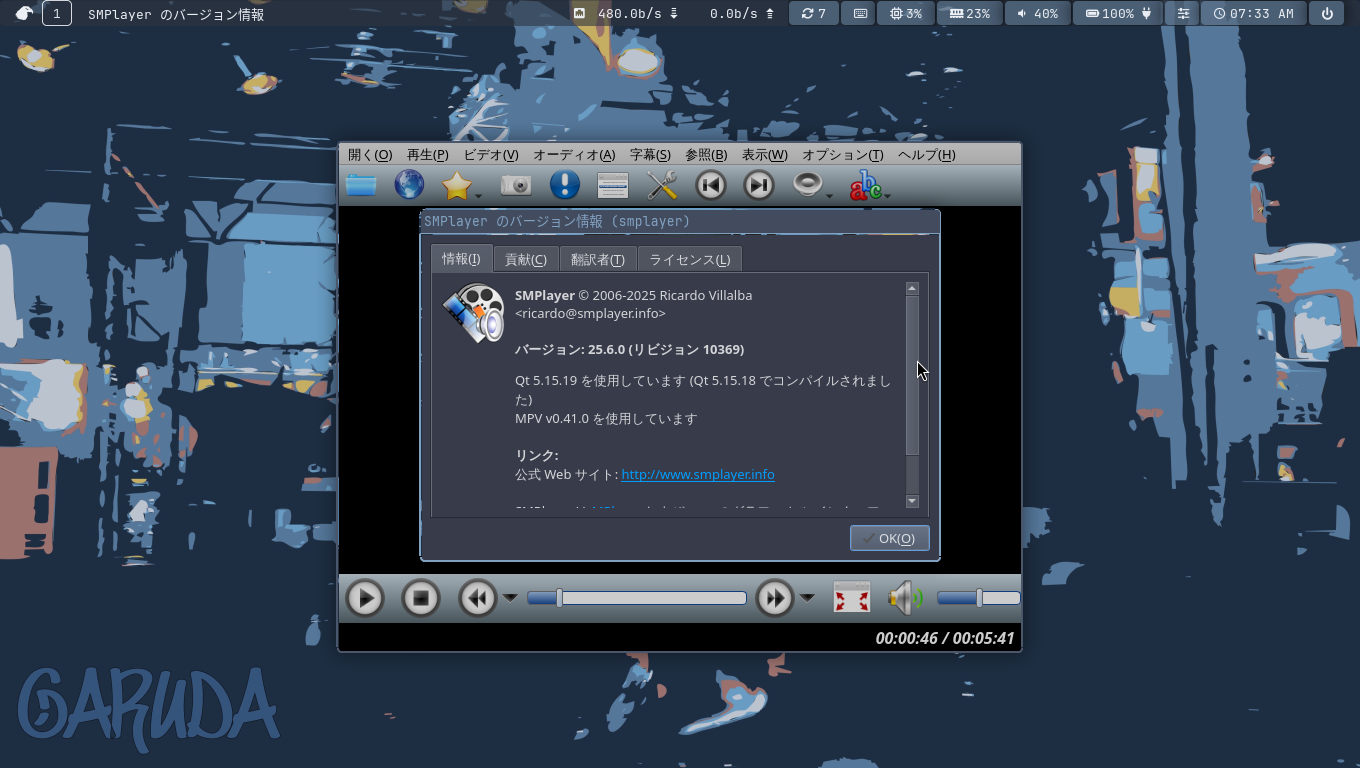Click the updates indicator showing 7
The width and height of the screenshot is (1360, 768).
814,14
